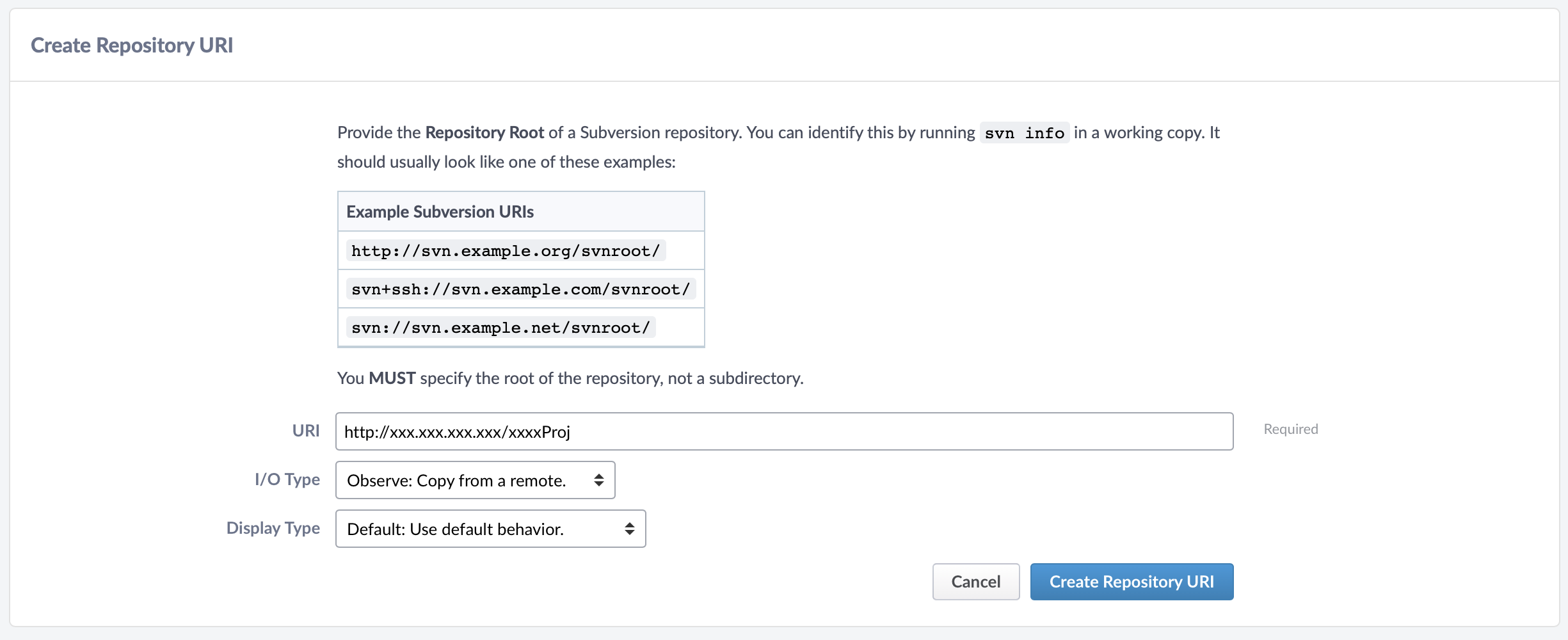1568x640 pixels.
Task: Click the Cancel button
Action: tap(975, 582)
